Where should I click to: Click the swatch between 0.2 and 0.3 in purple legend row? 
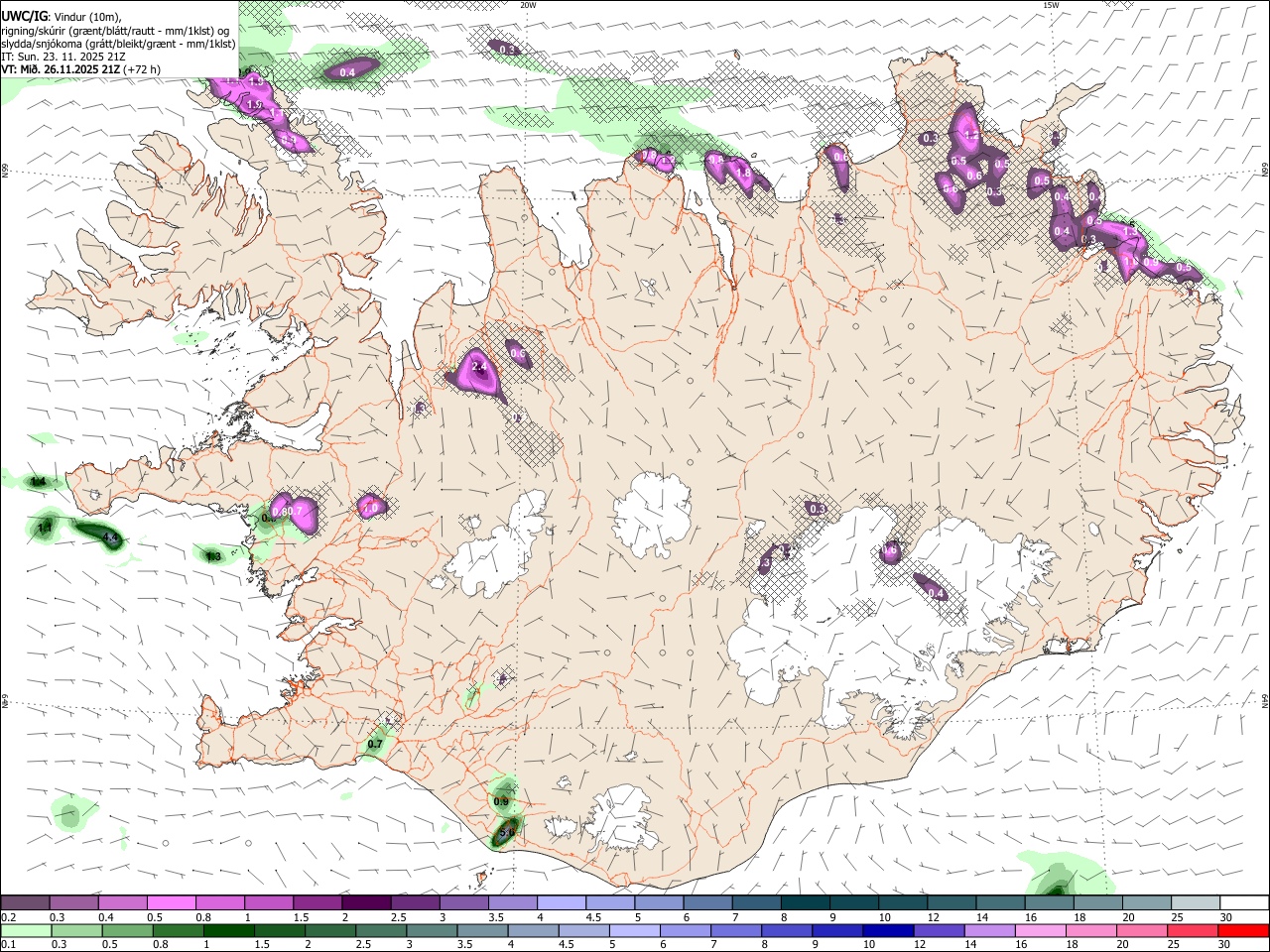click(25, 902)
